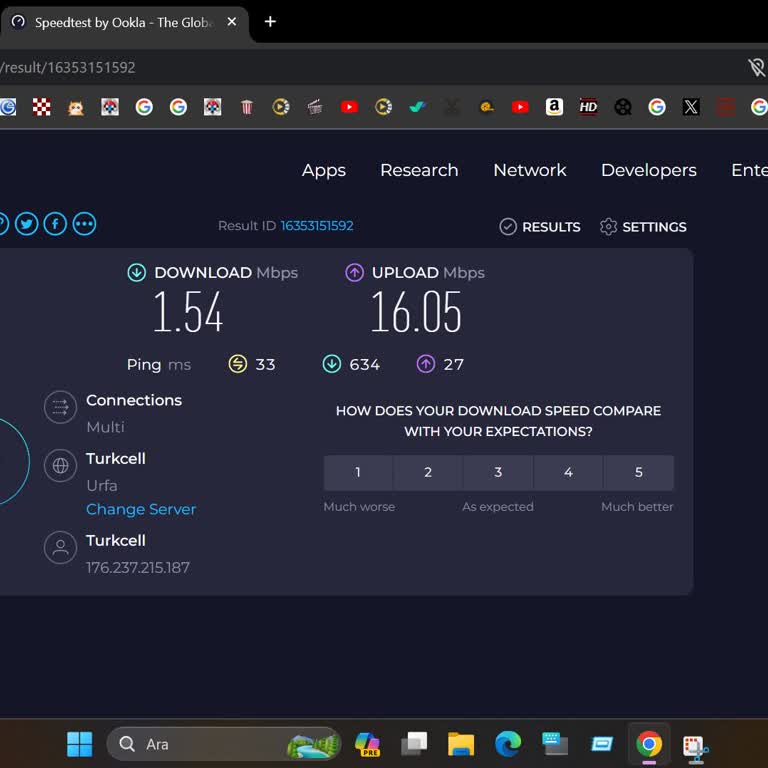Click the upload speed value 16.05
768x768 pixels.
tap(416, 312)
